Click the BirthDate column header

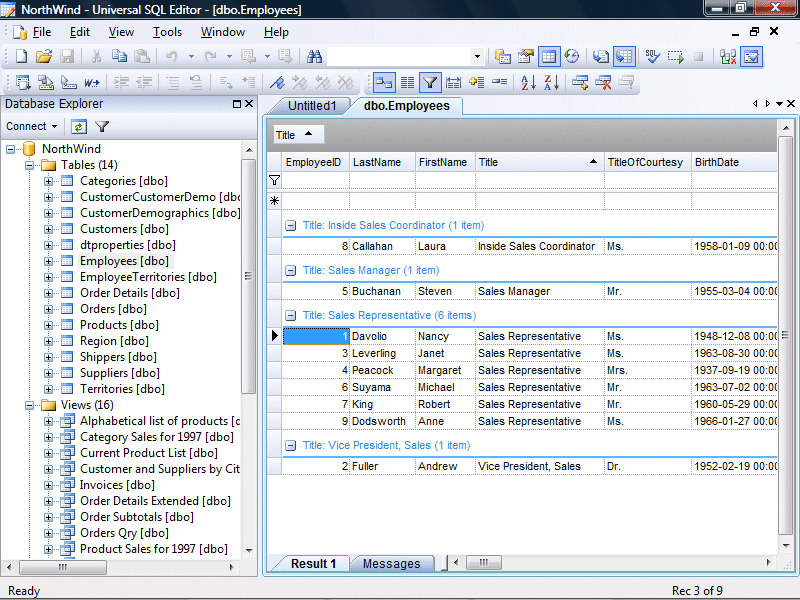coord(734,162)
